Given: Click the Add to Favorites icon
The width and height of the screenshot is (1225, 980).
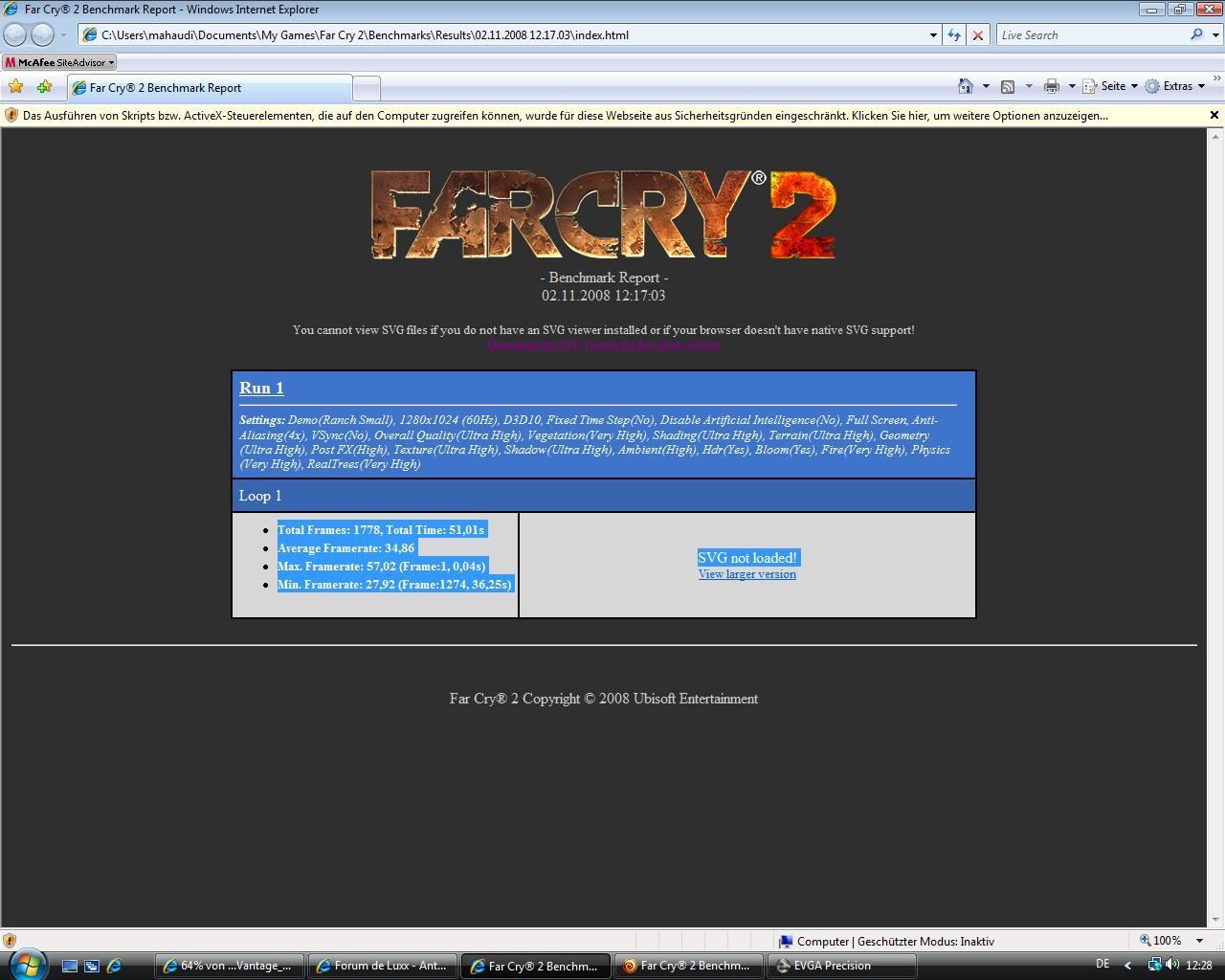Looking at the screenshot, I should point(44,87).
